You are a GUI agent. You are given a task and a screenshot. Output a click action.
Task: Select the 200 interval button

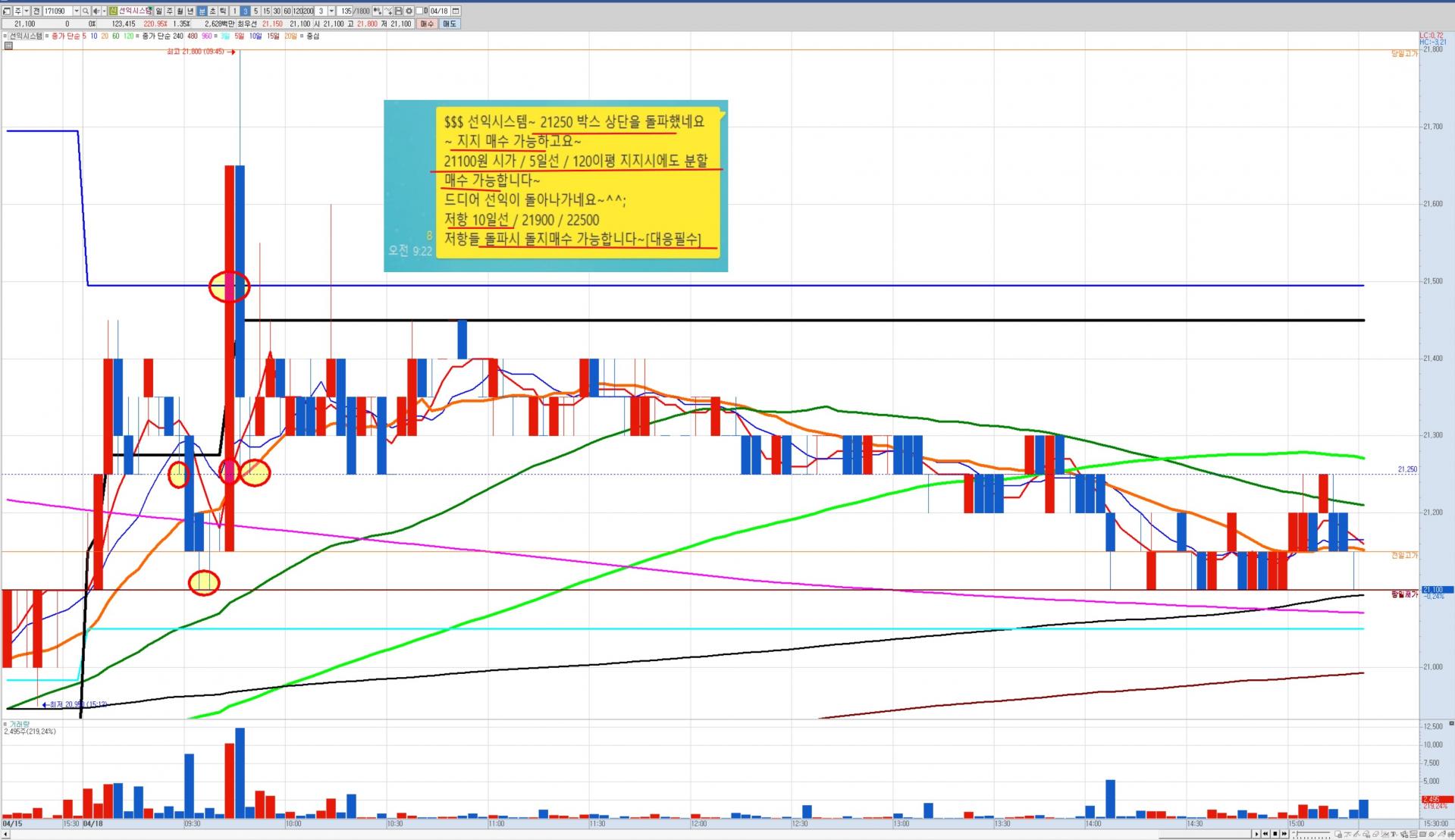[x=308, y=11]
